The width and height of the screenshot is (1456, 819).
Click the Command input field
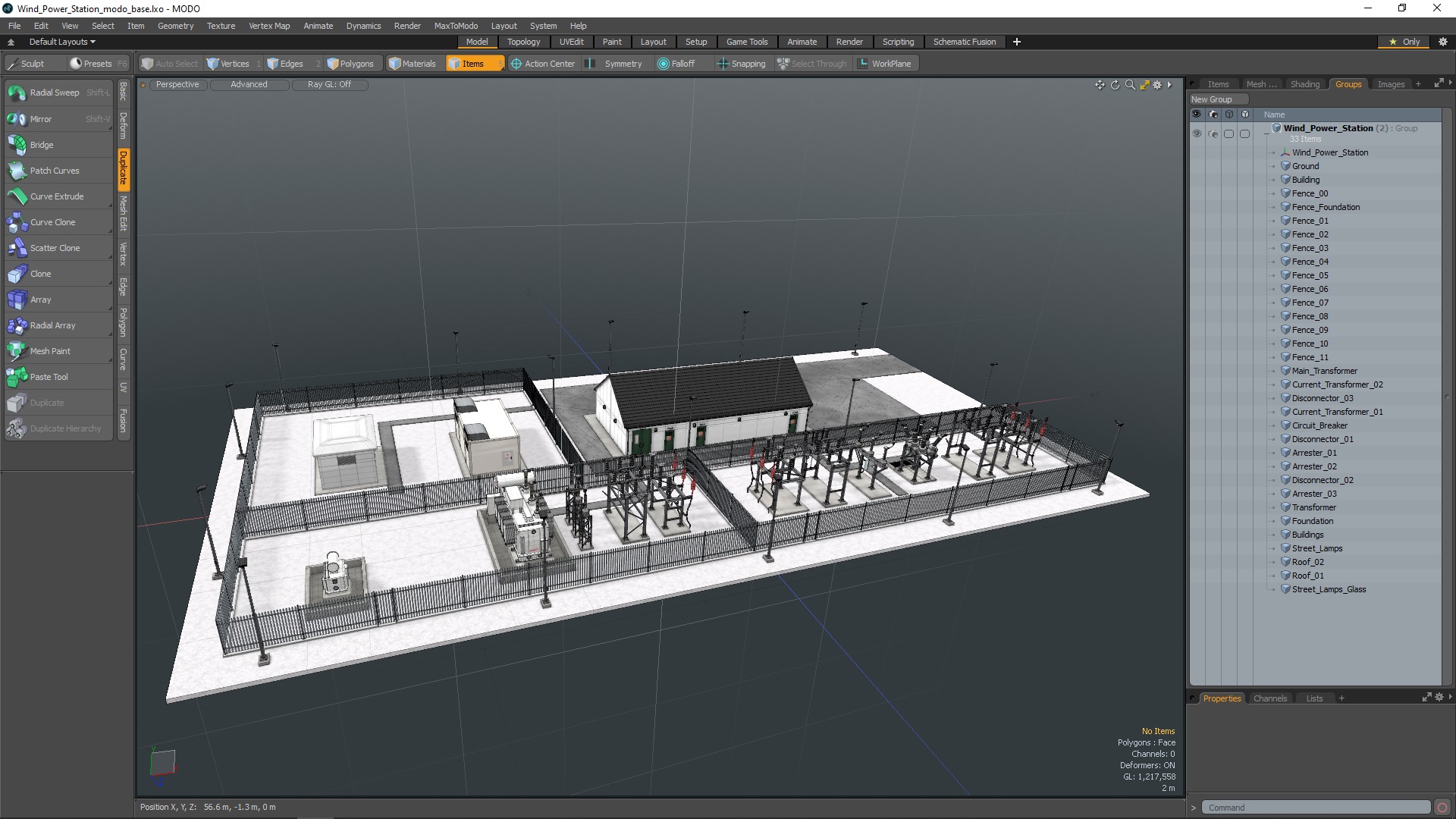coord(1316,808)
